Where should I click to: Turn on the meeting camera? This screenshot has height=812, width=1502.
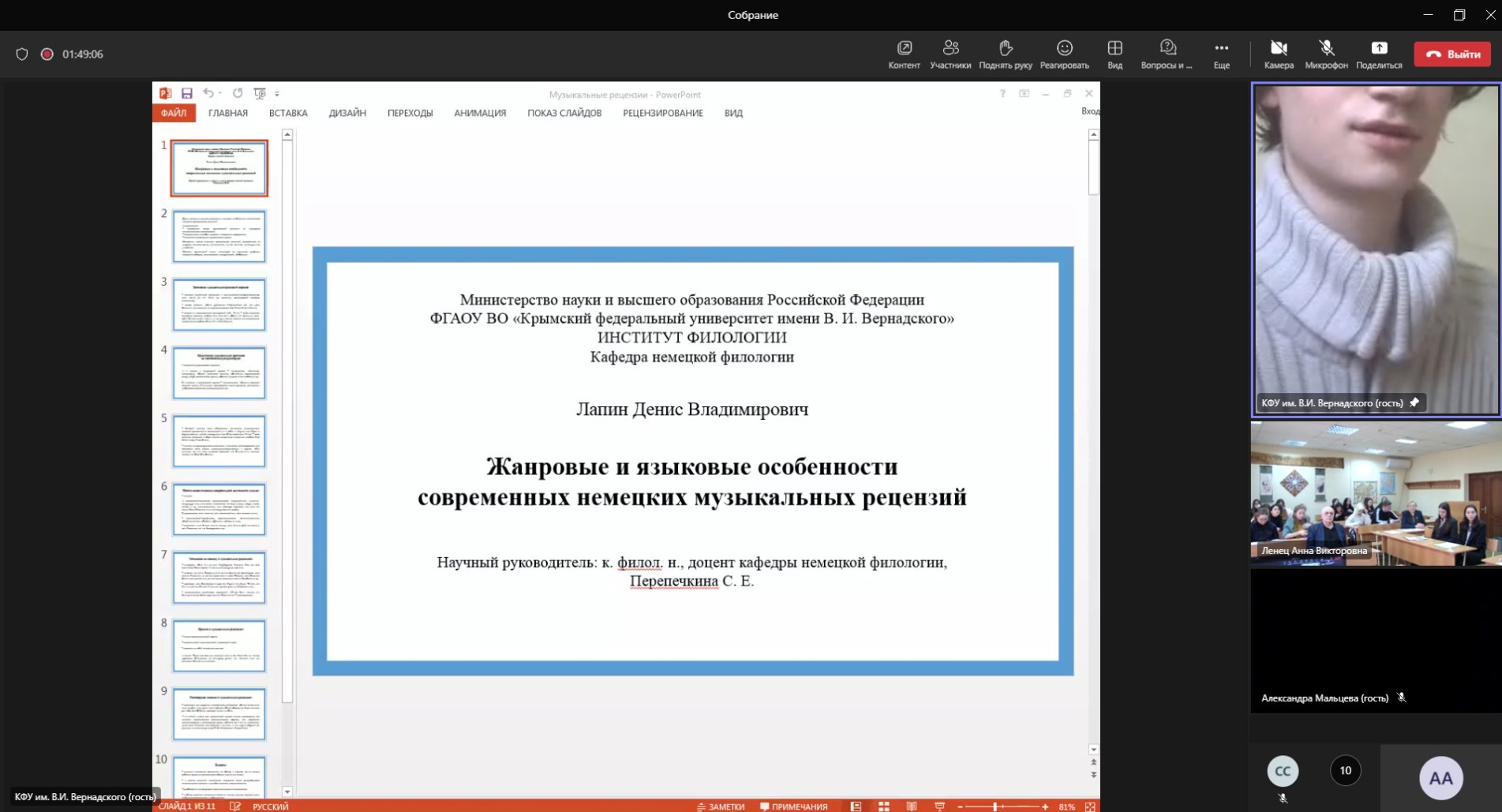1278,54
